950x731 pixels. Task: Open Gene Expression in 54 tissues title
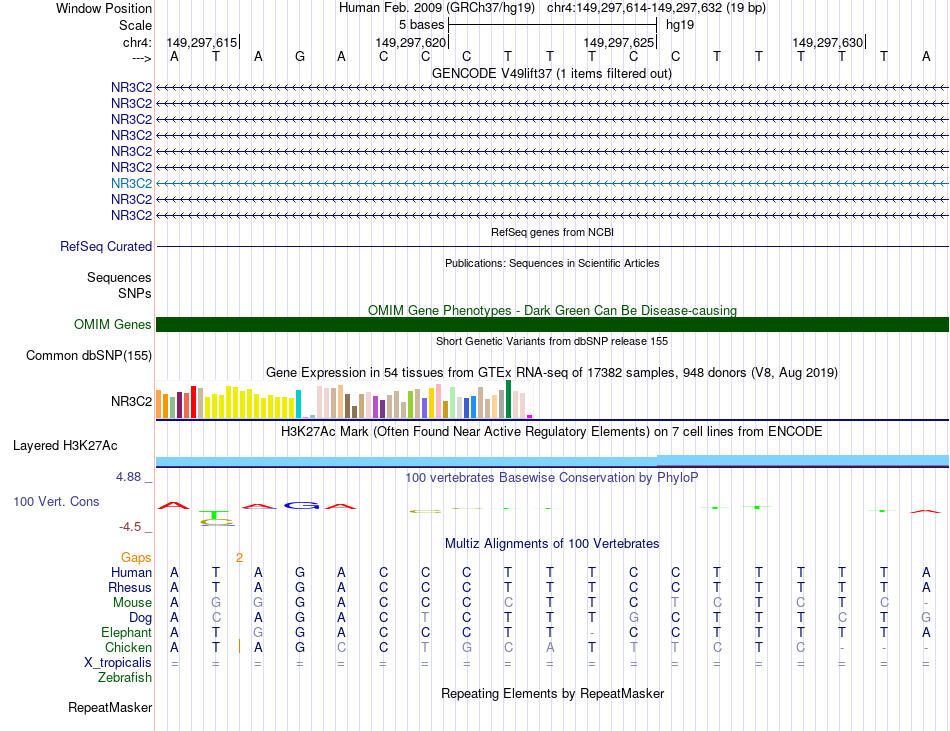pos(552,372)
